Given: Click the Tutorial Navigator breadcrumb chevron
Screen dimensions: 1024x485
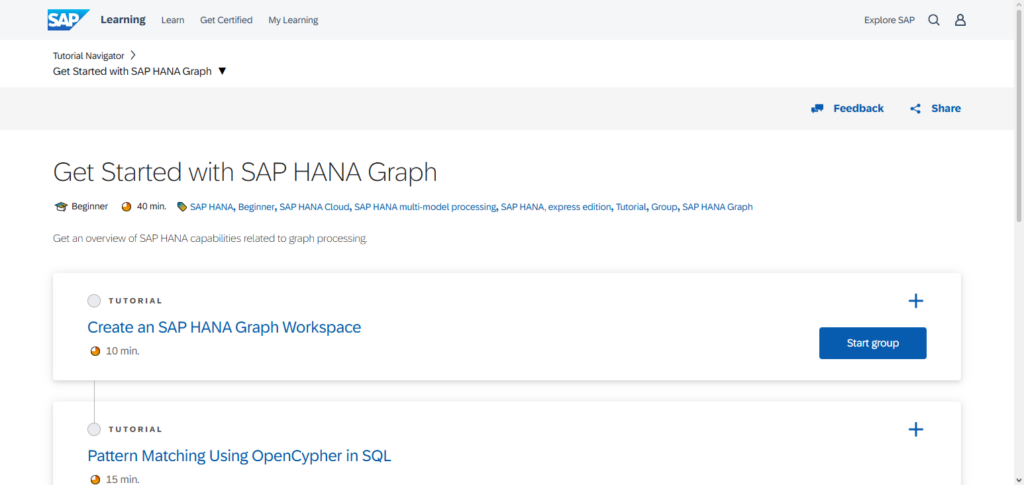Looking at the screenshot, I should point(133,55).
